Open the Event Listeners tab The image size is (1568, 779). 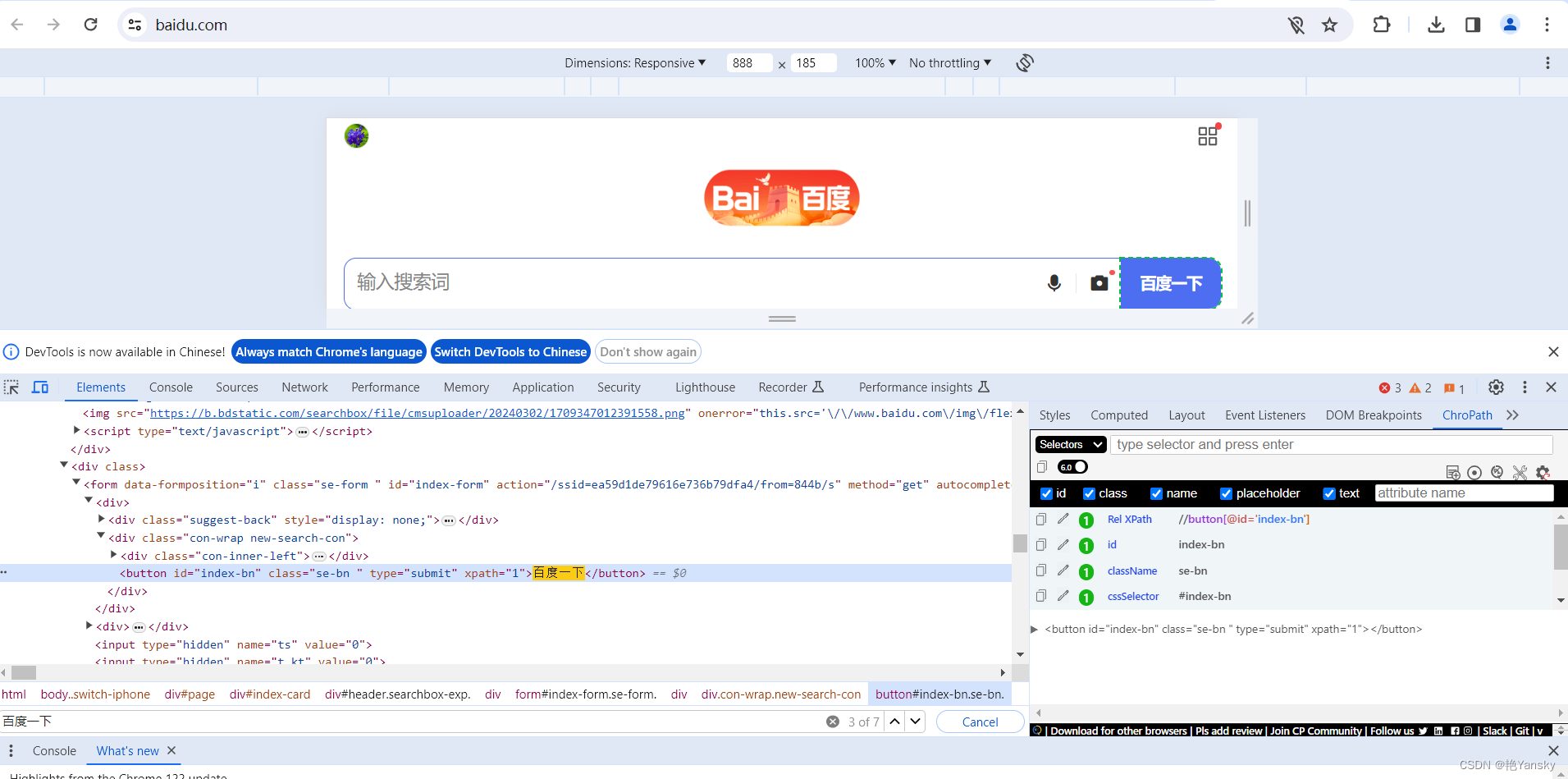pos(1265,415)
